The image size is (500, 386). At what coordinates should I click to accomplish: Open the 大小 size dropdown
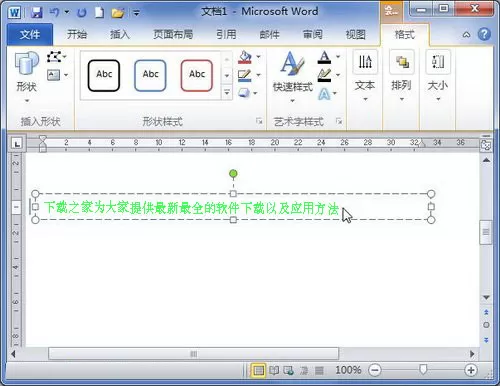(x=438, y=76)
